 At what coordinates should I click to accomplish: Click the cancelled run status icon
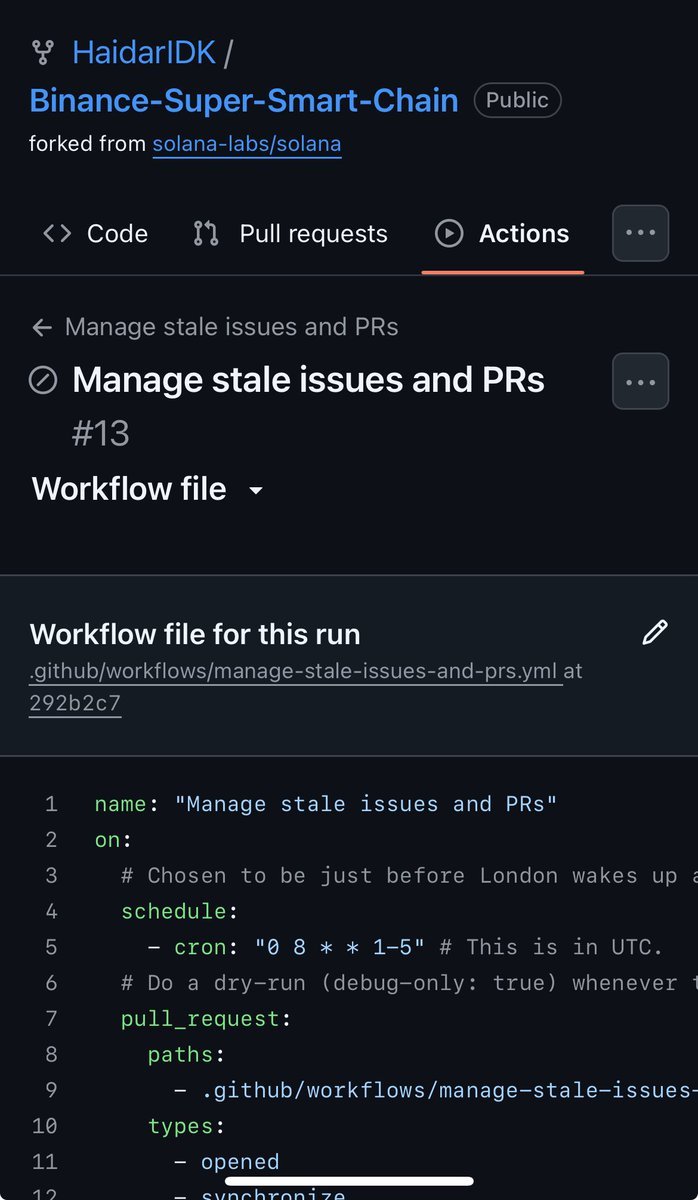(x=43, y=380)
